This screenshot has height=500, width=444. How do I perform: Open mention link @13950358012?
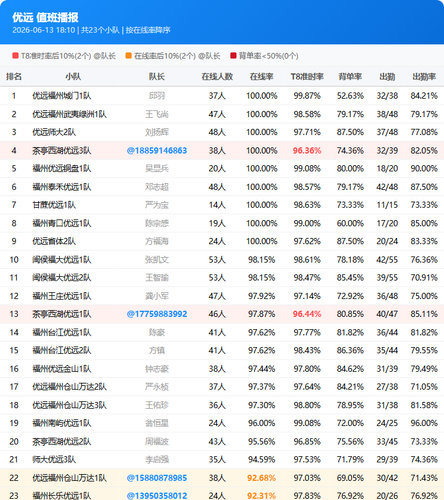tap(157, 496)
